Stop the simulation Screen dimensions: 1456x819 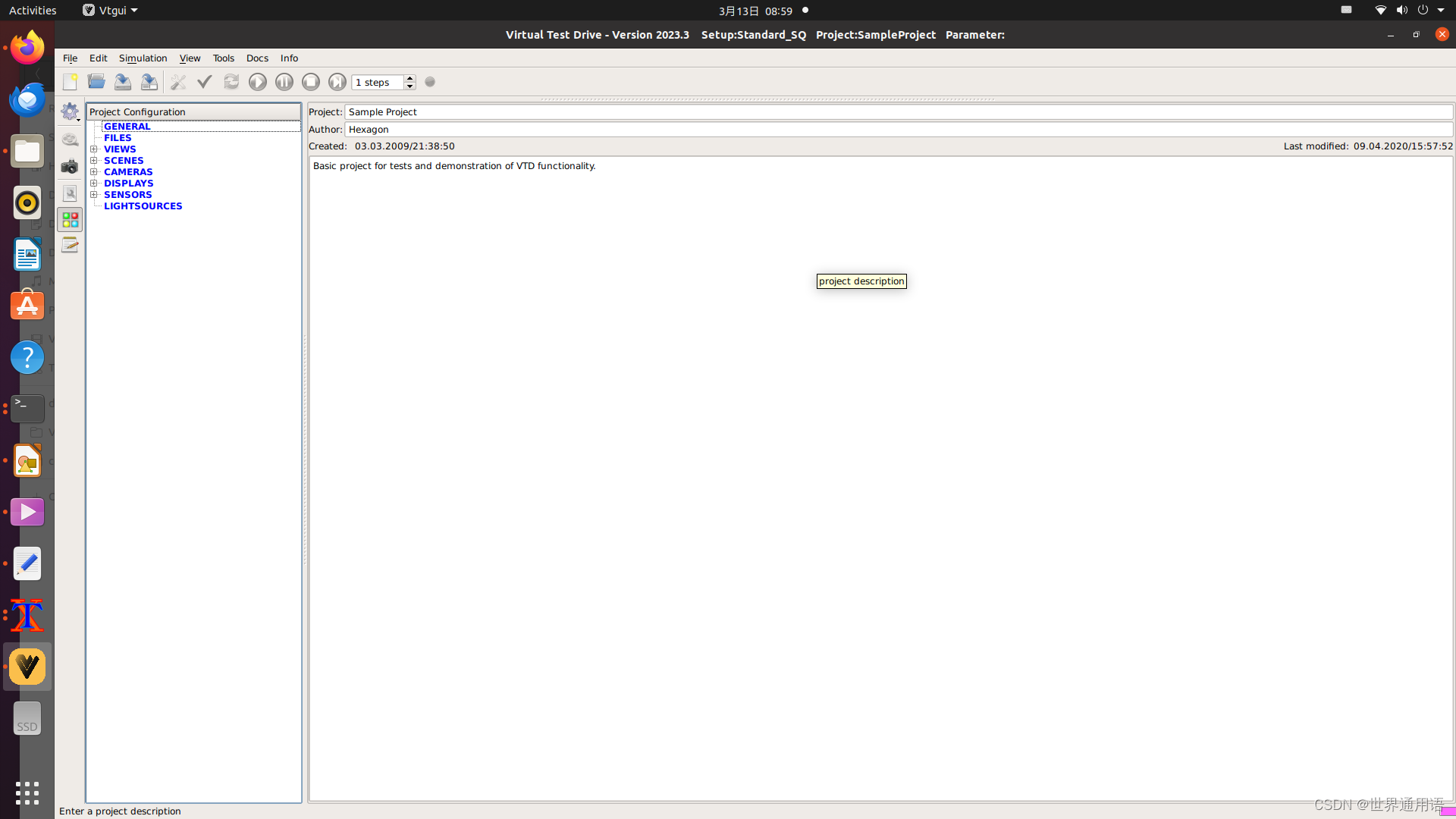[311, 82]
